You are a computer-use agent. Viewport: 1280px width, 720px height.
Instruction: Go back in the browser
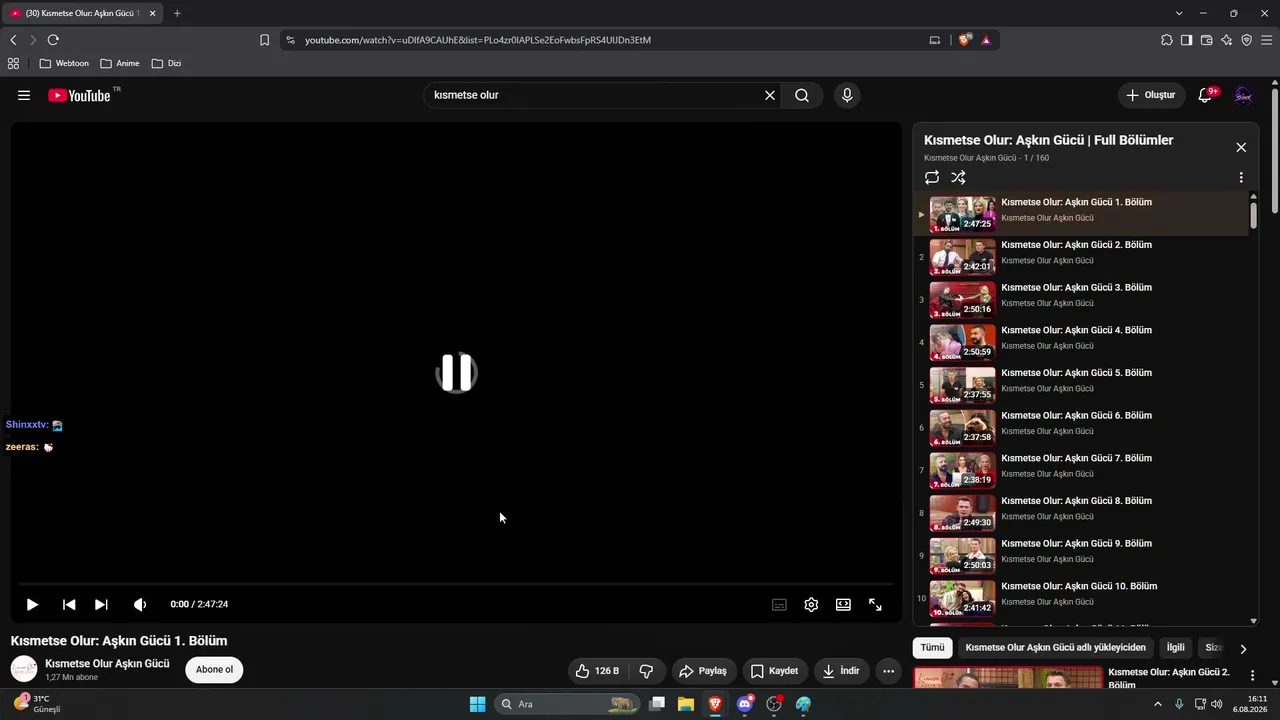[13, 40]
